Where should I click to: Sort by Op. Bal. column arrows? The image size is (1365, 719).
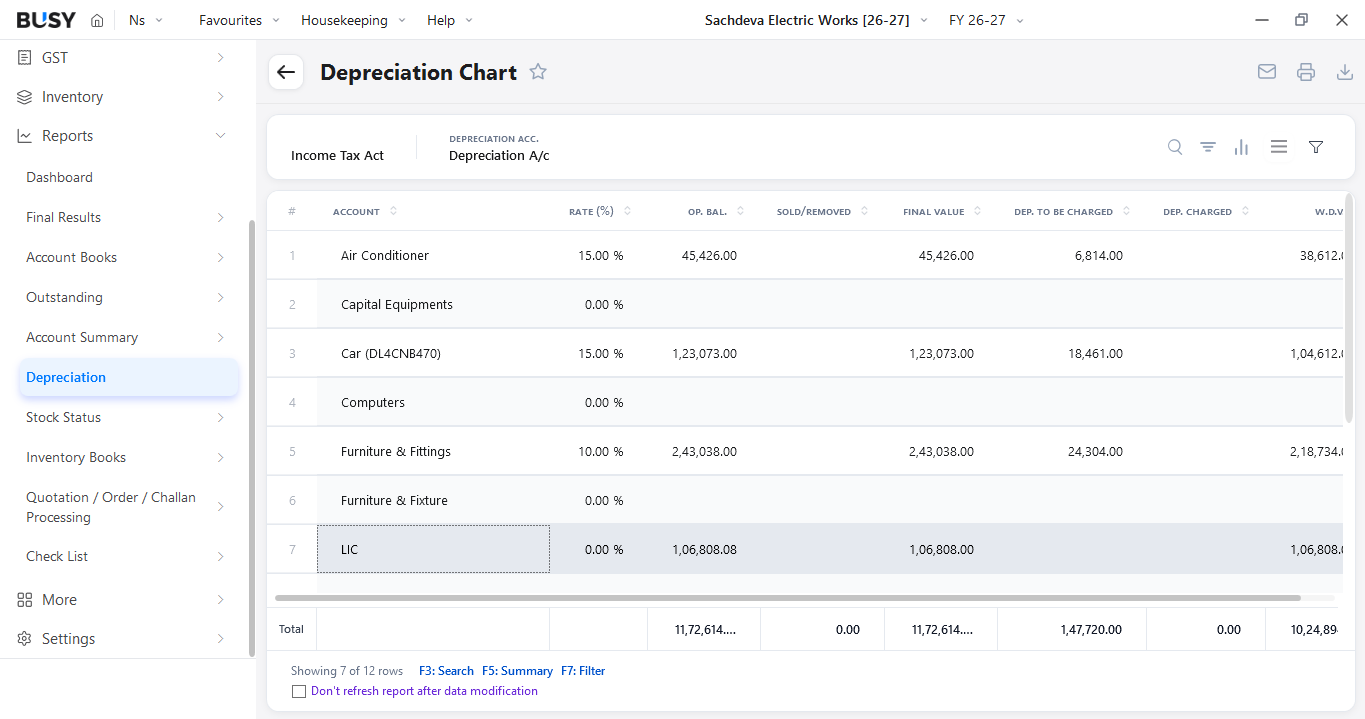(741, 211)
